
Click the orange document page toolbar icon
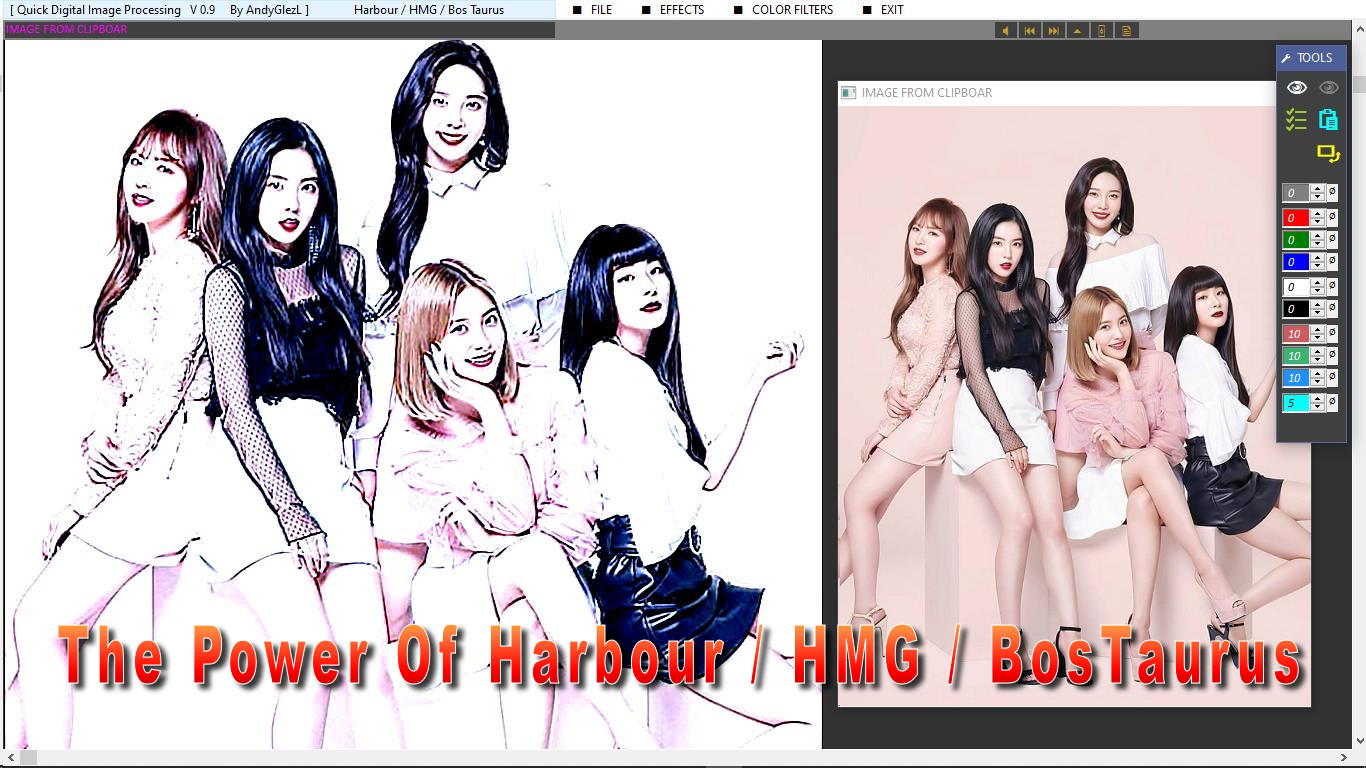(1126, 31)
